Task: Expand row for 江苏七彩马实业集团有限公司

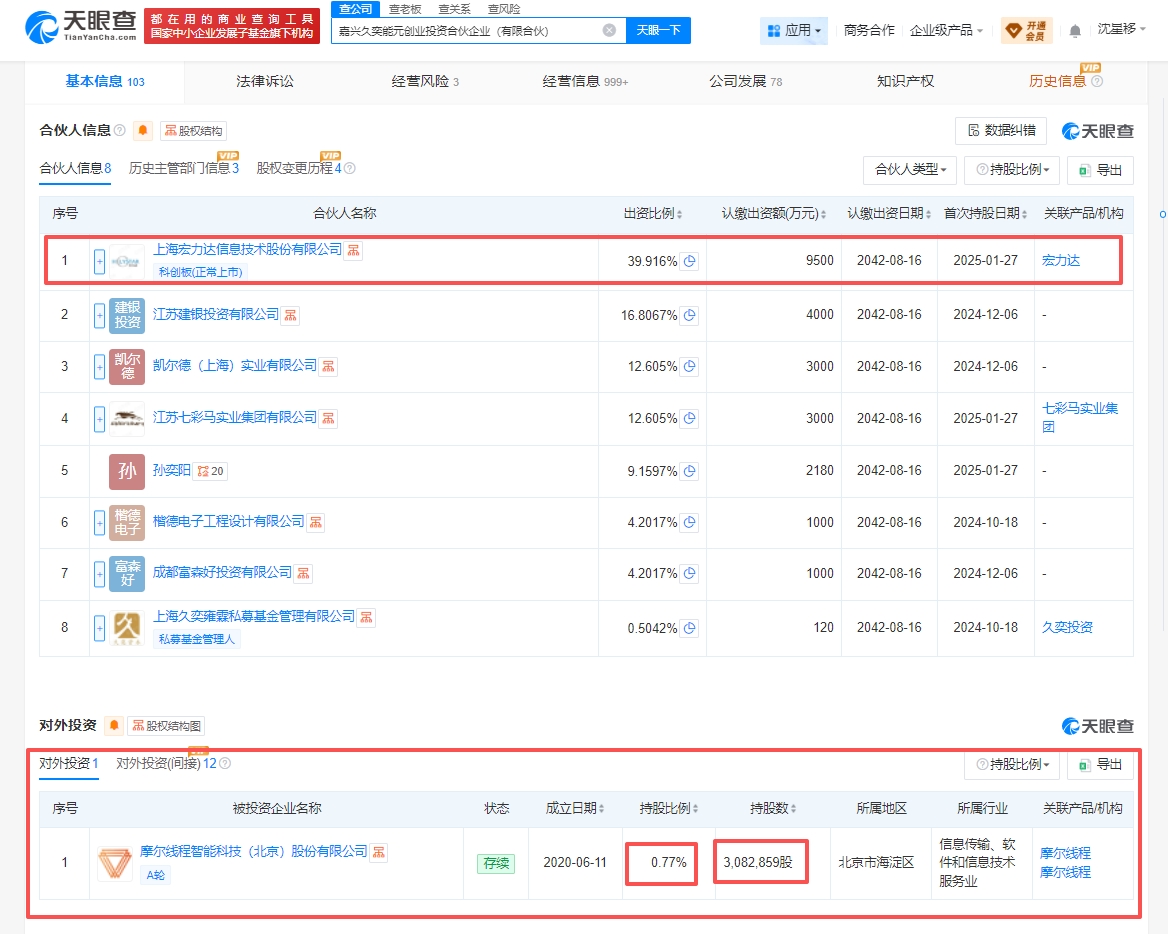Action: click(99, 419)
